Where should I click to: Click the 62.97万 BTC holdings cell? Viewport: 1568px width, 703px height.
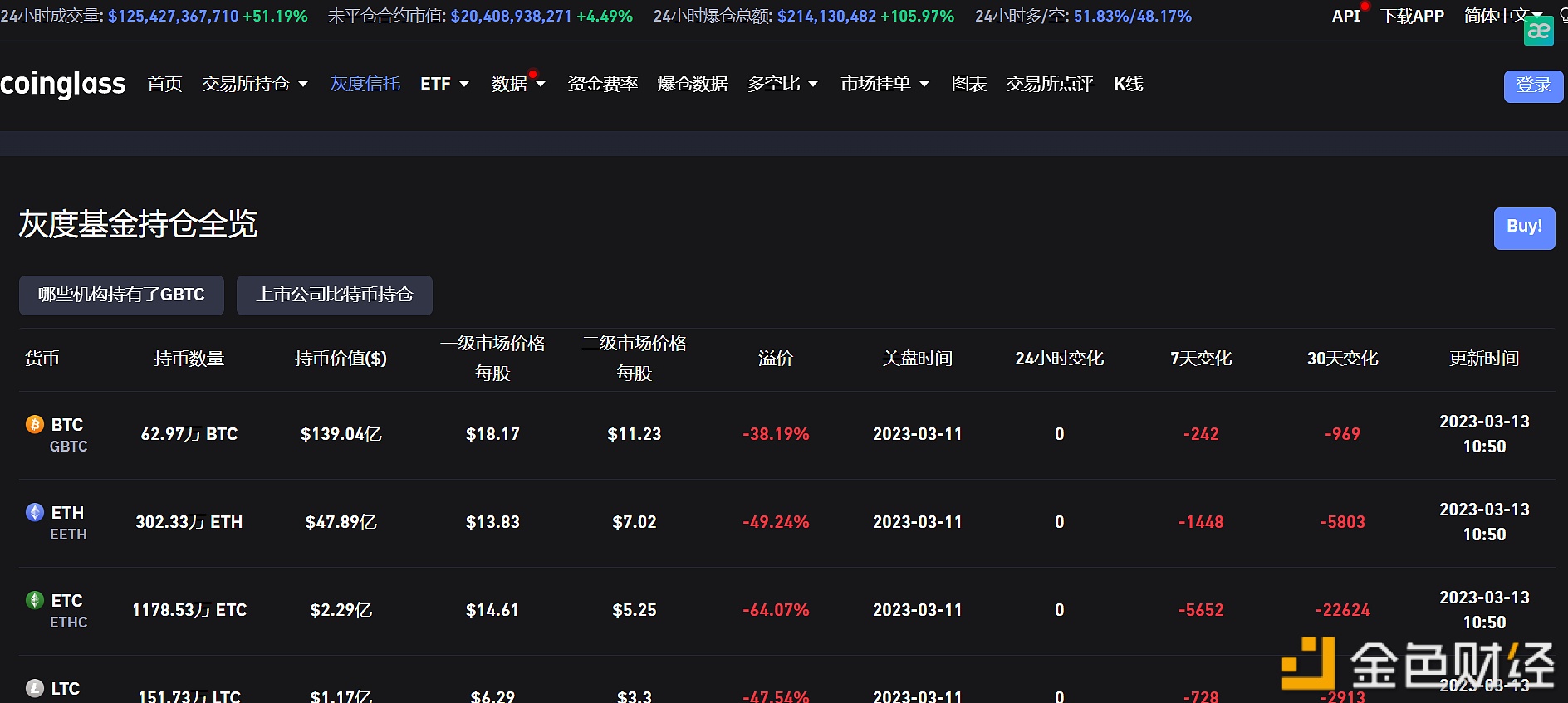click(189, 434)
